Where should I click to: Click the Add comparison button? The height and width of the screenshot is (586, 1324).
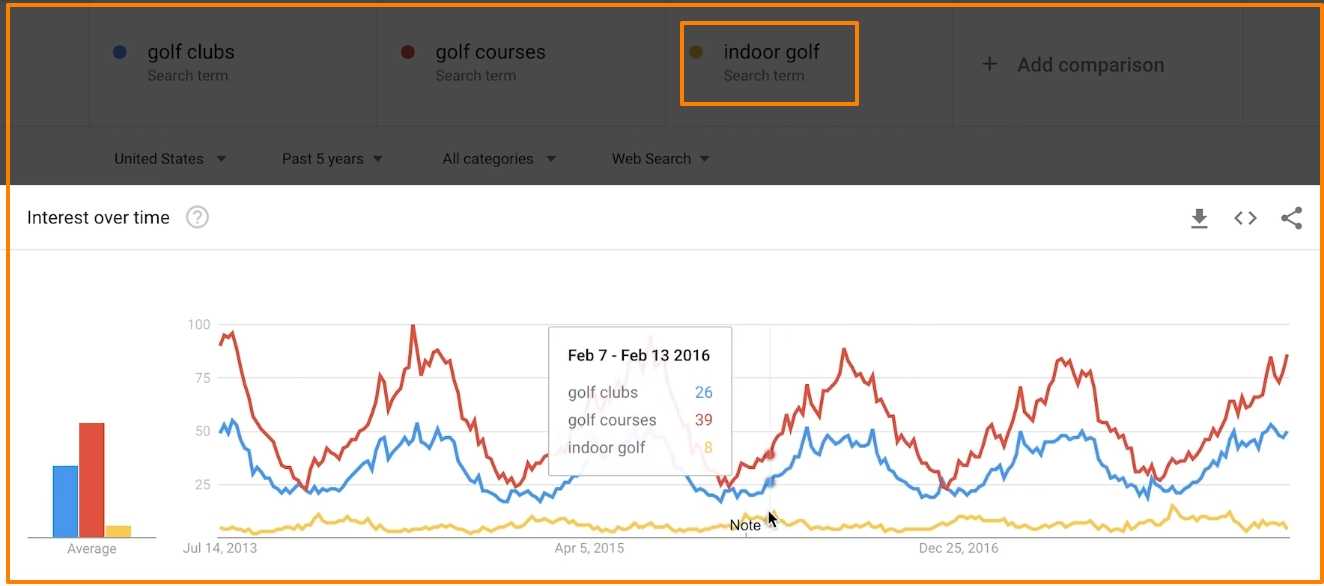click(1089, 65)
